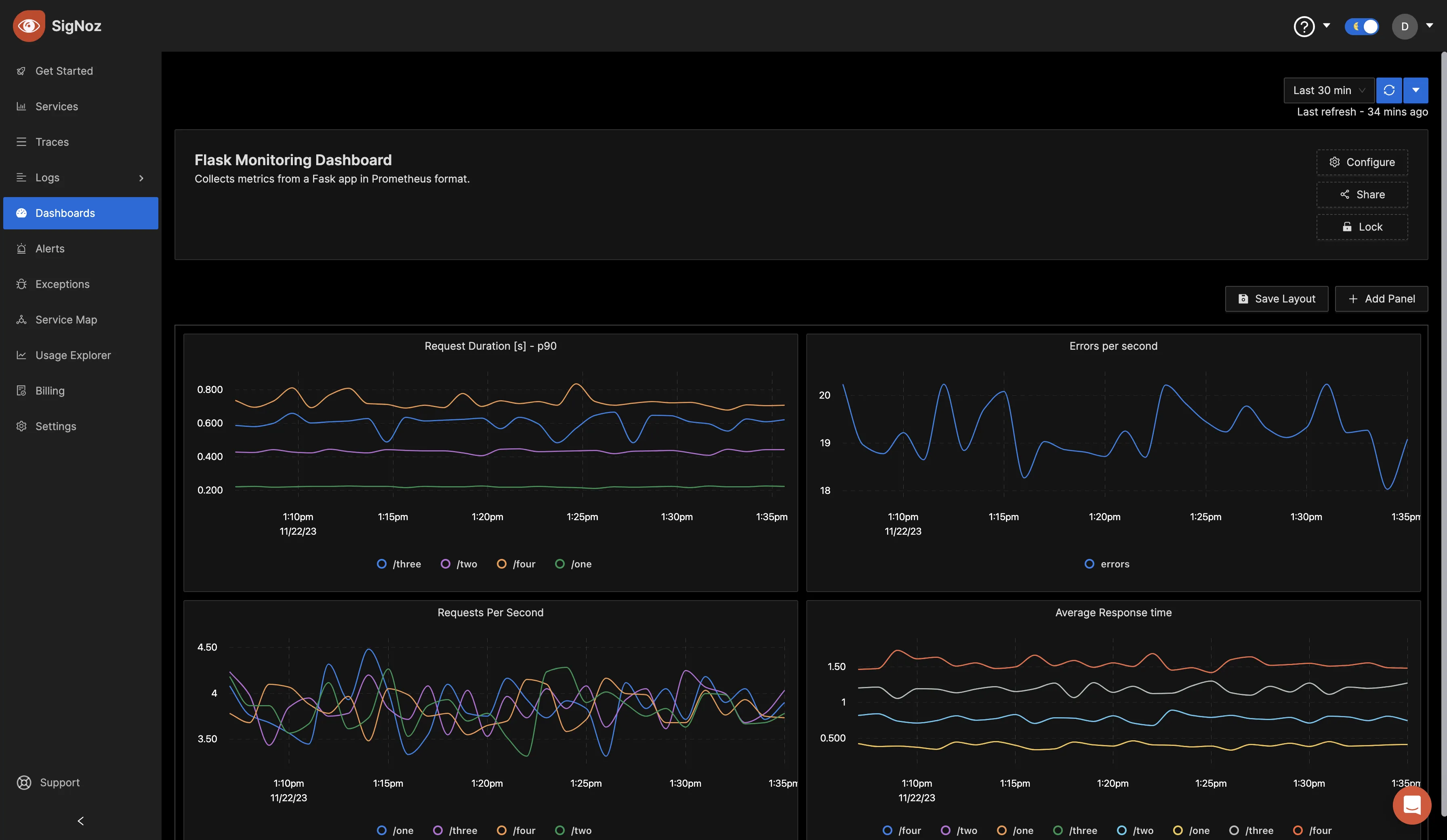Click the SigNoz eye logo
The height and width of the screenshot is (840, 1447).
point(29,26)
